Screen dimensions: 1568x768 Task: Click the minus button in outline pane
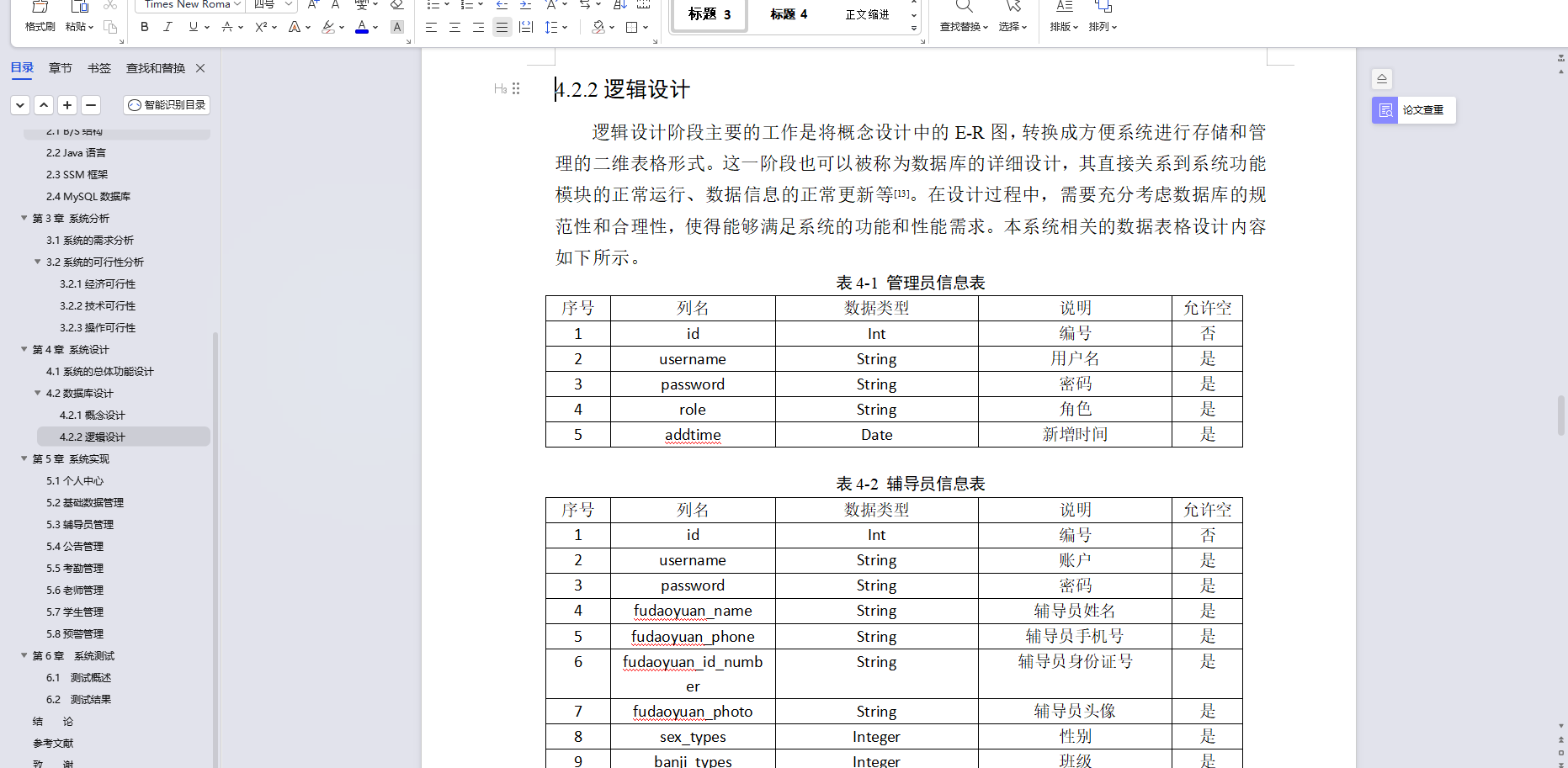[x=91, y=105]
